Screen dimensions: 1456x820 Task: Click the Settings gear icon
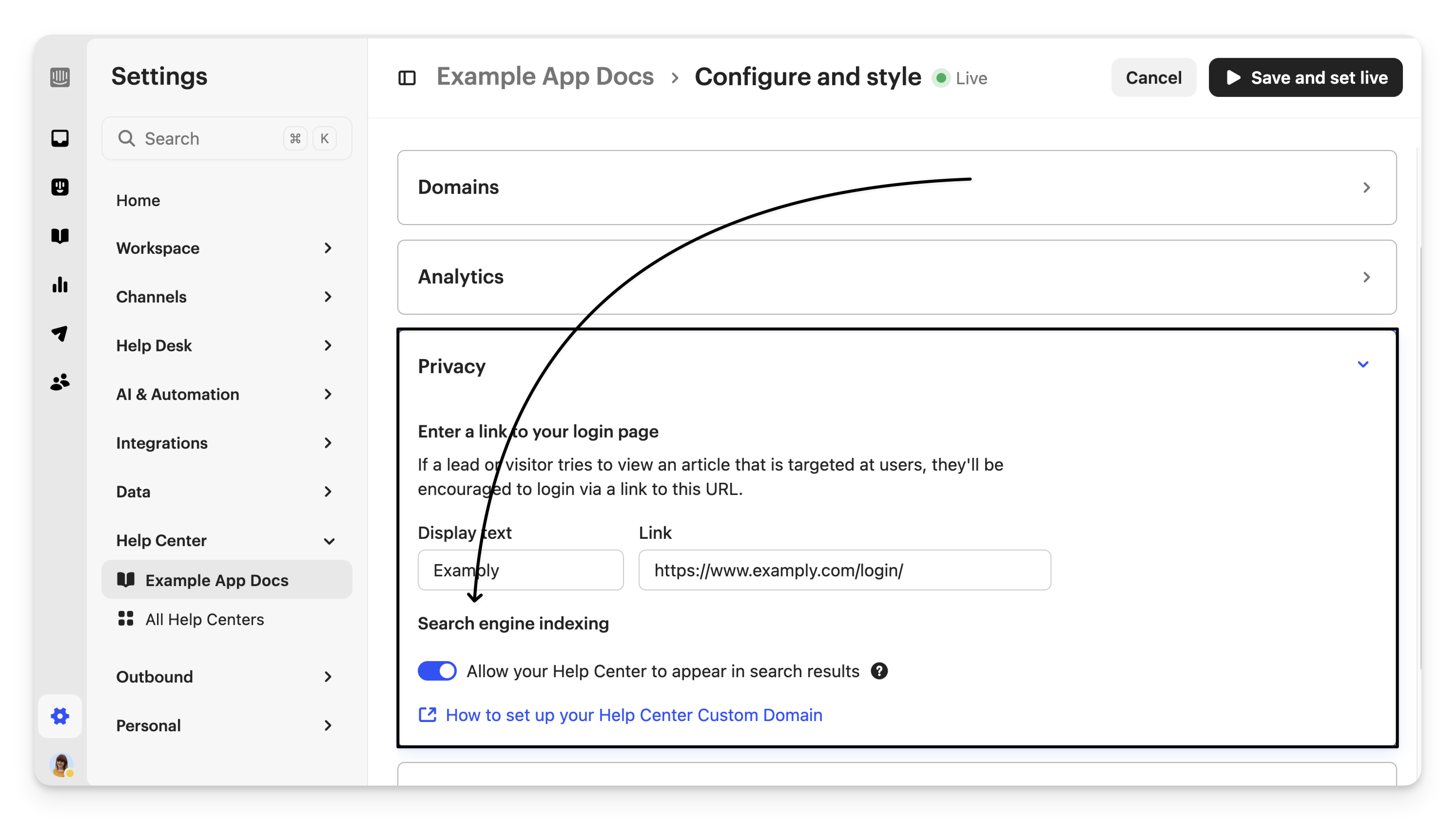pyautogui.click(x=60, y=716)
